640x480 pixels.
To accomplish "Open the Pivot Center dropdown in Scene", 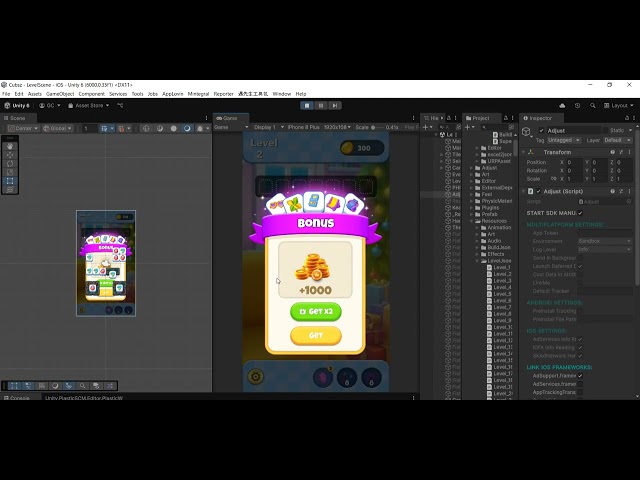I will click(23, 128).
